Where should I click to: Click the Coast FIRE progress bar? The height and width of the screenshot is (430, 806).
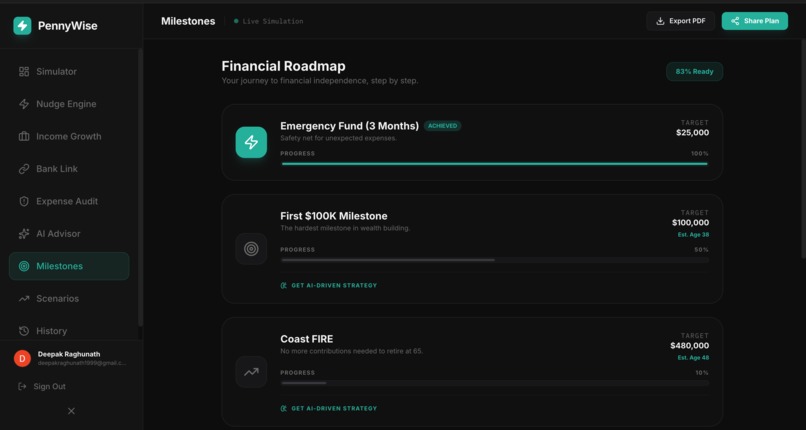(494, 383)
